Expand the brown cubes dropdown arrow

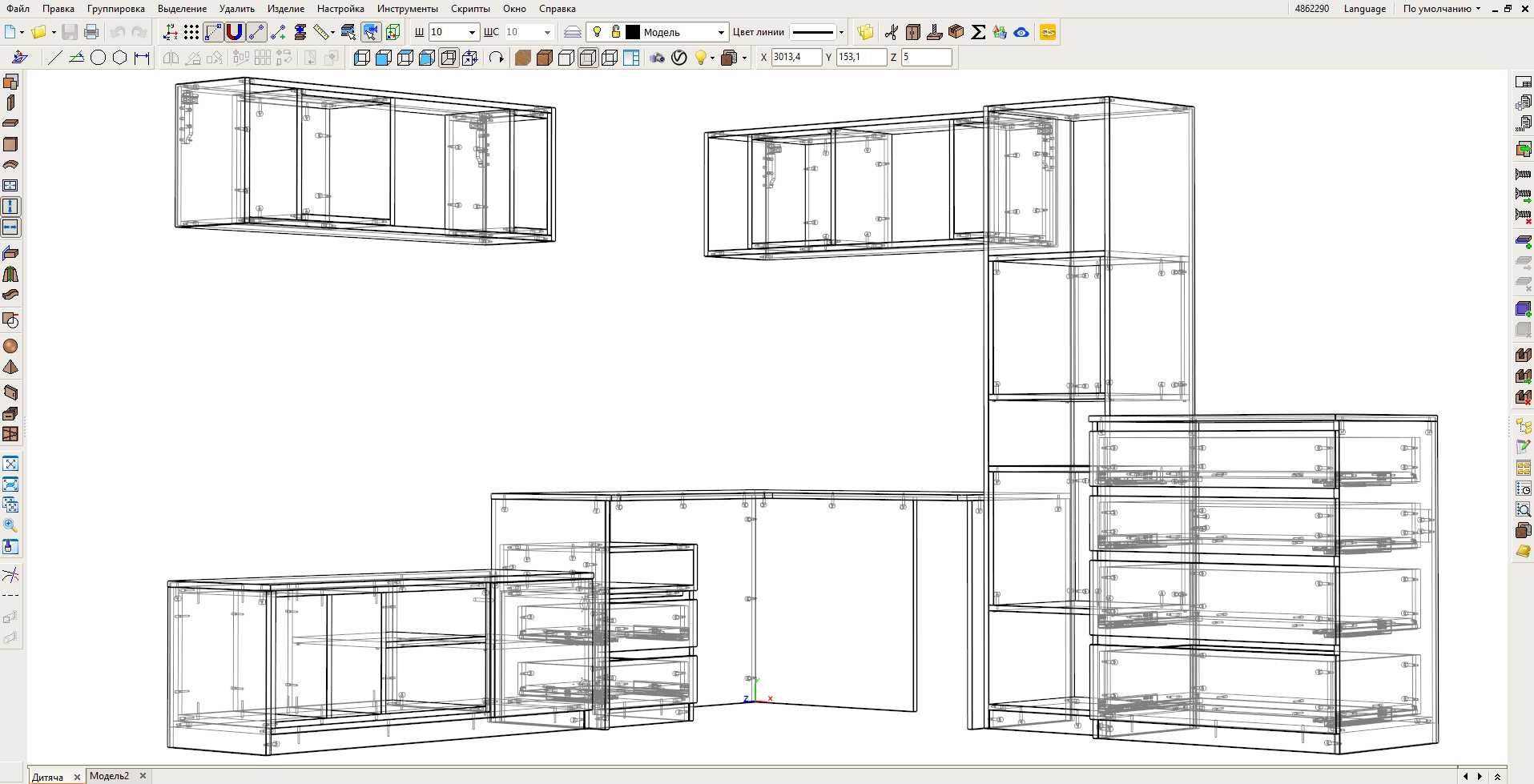coord(744,58)
